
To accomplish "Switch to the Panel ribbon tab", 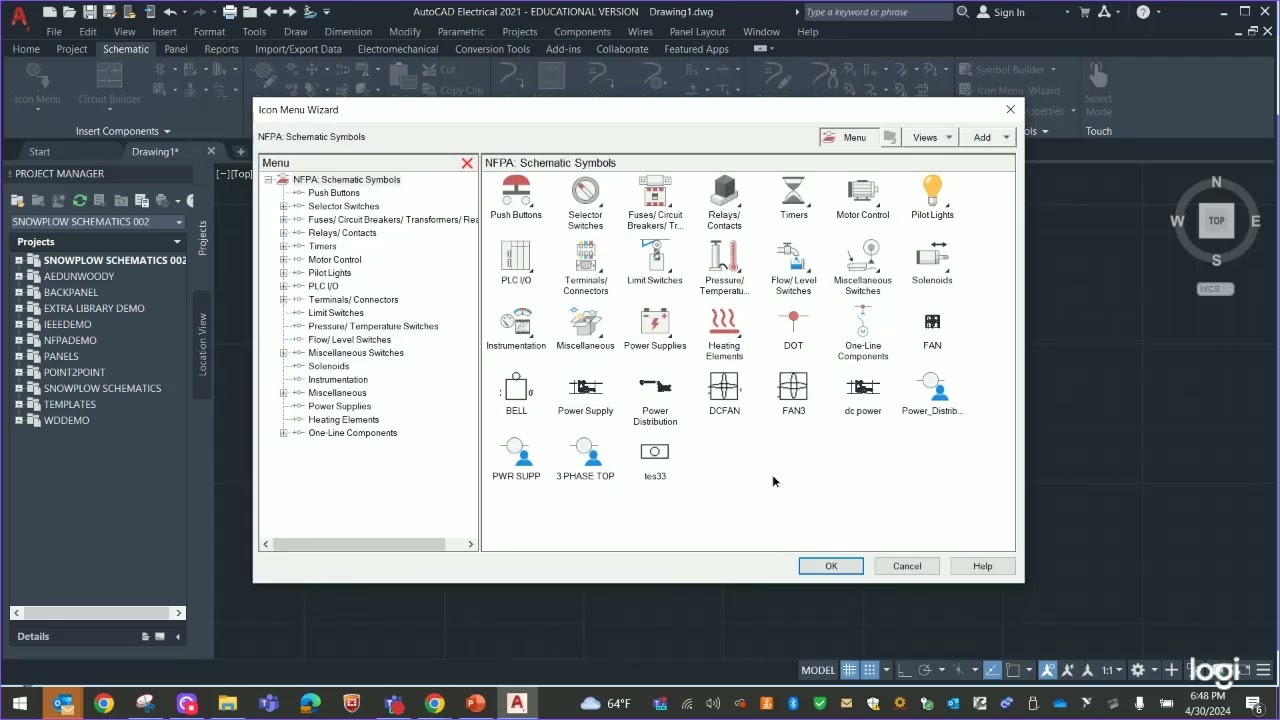I will click(176, 49).
